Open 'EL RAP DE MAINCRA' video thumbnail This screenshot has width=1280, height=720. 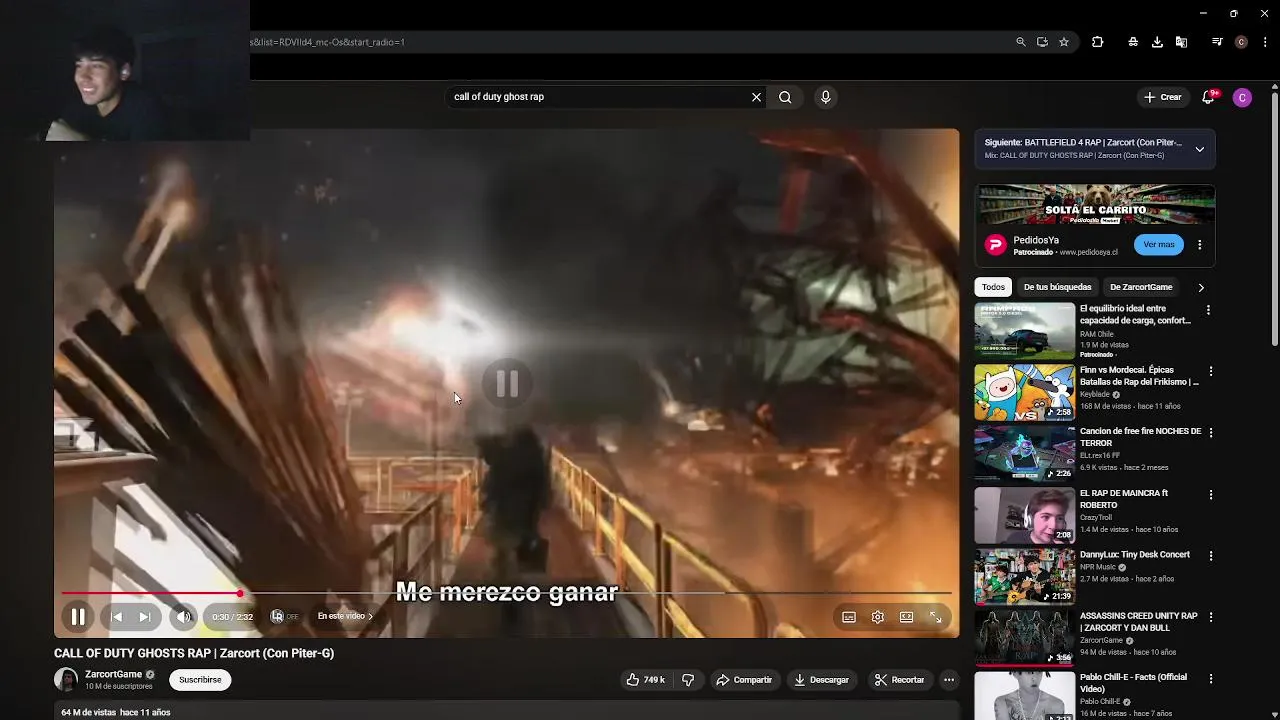1025,515
